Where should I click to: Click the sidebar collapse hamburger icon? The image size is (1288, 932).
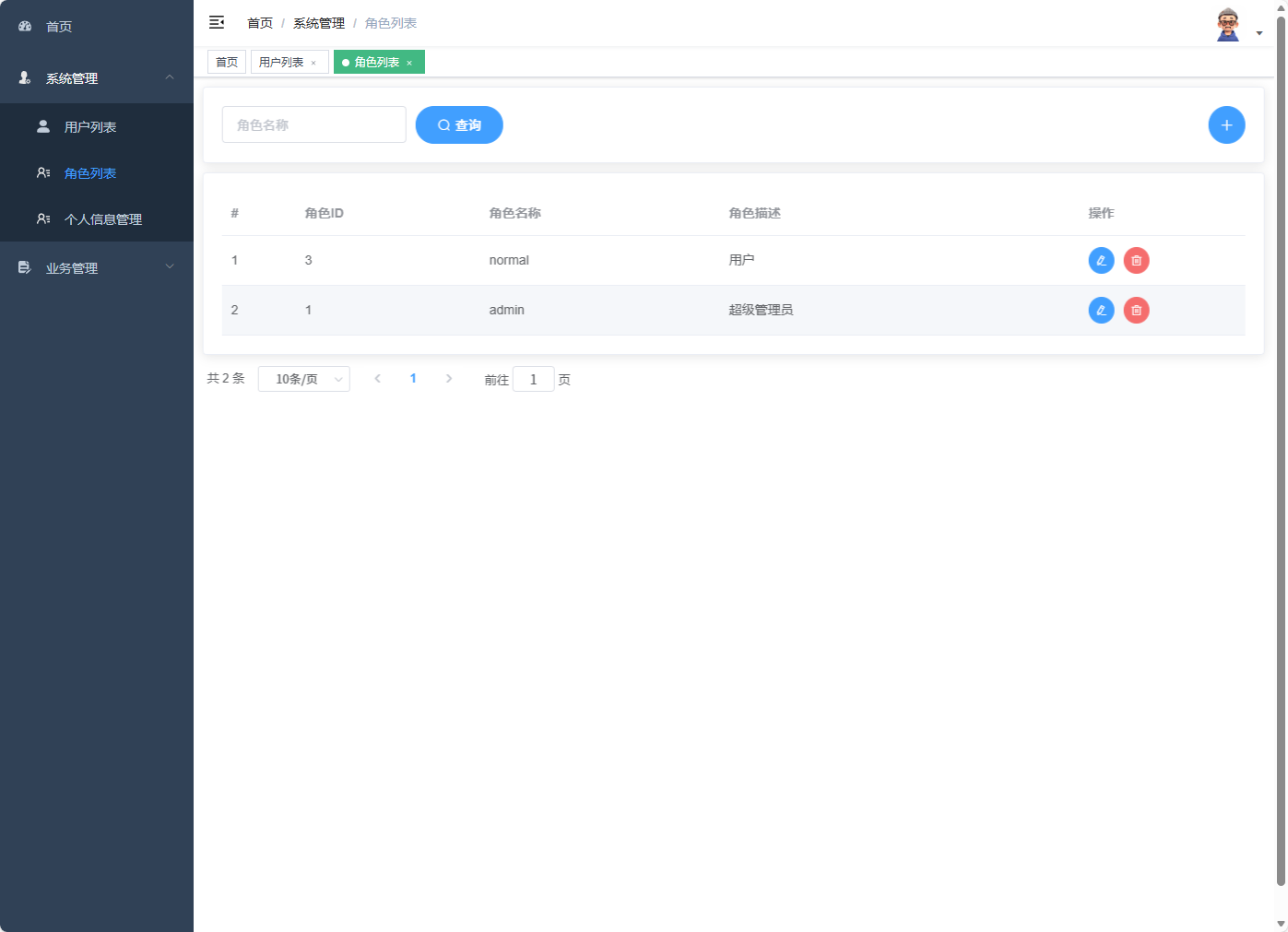[217, 22]
